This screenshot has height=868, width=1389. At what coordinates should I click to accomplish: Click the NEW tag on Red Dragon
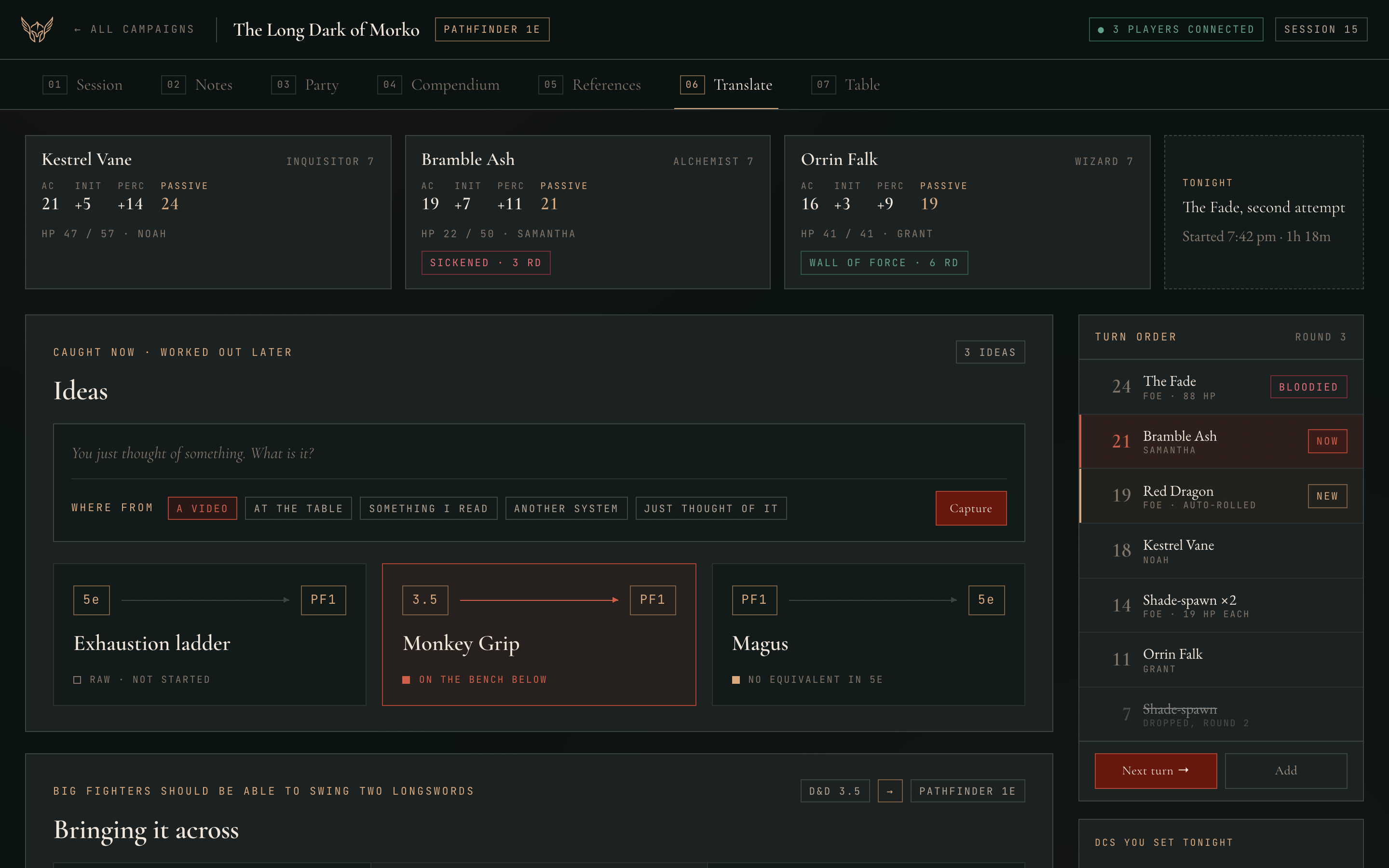(x=1327, y=496)
